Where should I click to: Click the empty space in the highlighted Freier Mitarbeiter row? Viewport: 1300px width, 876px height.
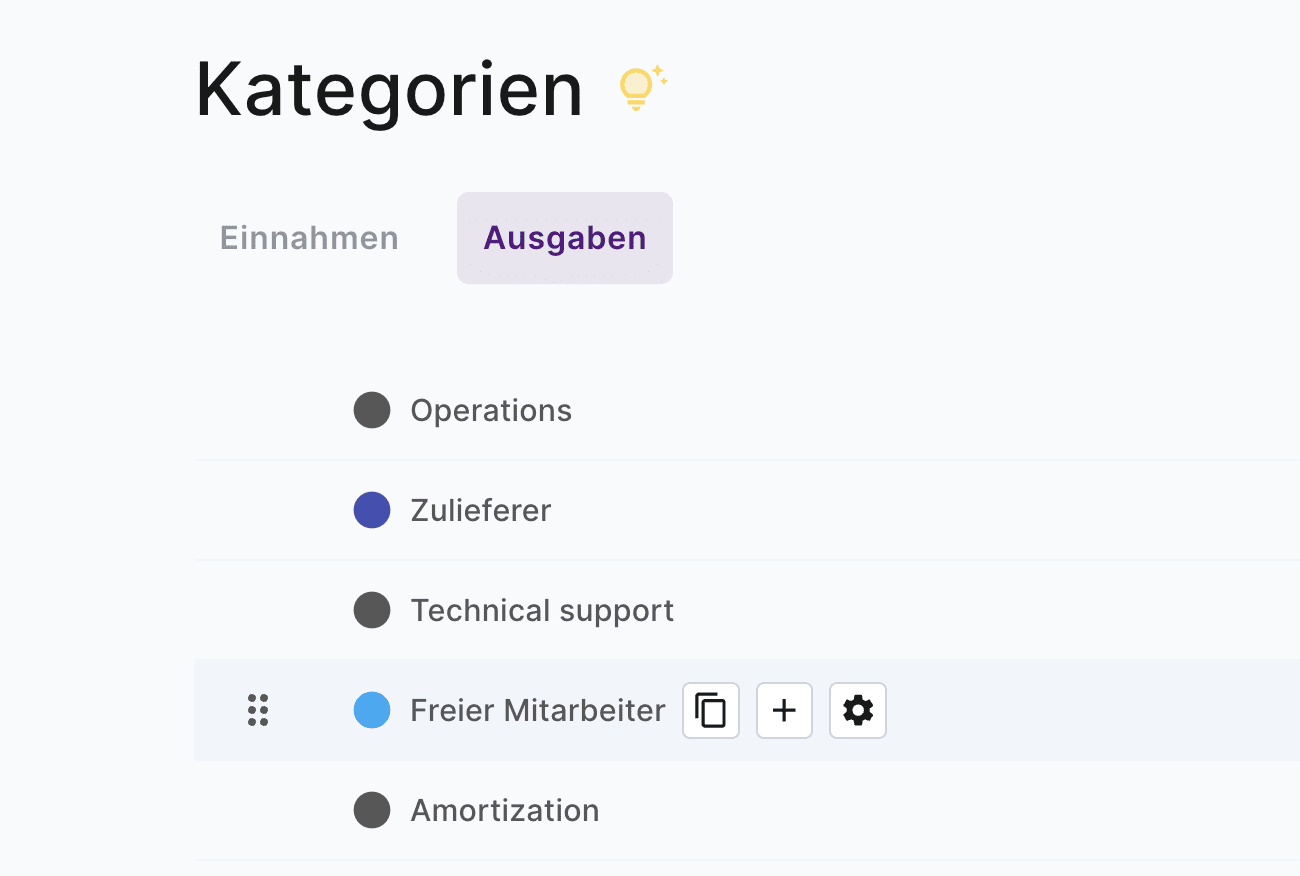1080,710
